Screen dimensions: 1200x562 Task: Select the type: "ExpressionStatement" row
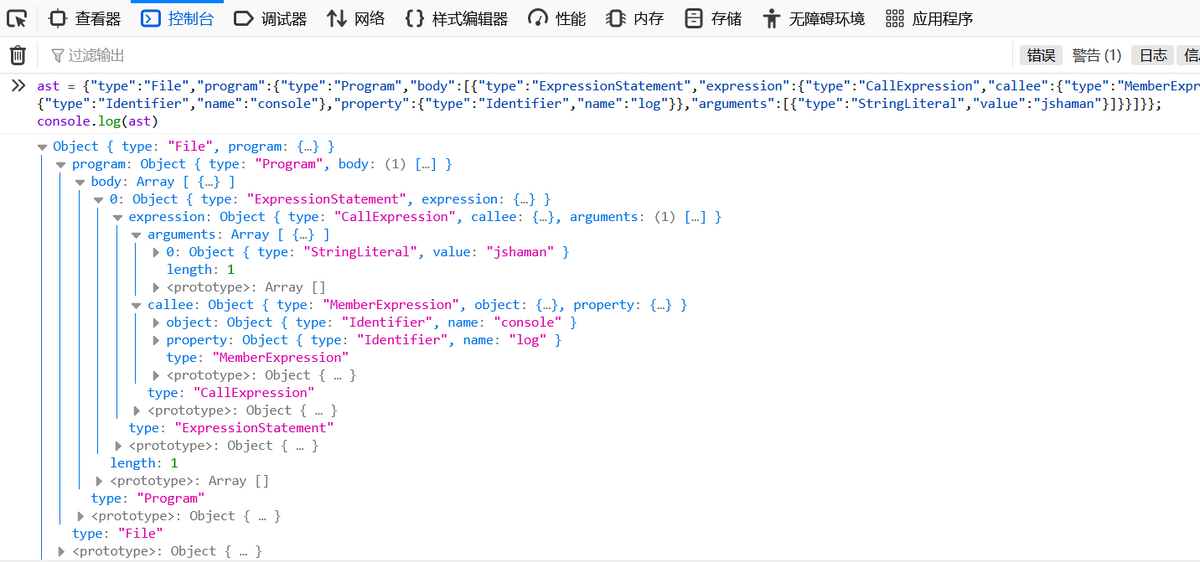click(x=231, y=428)
